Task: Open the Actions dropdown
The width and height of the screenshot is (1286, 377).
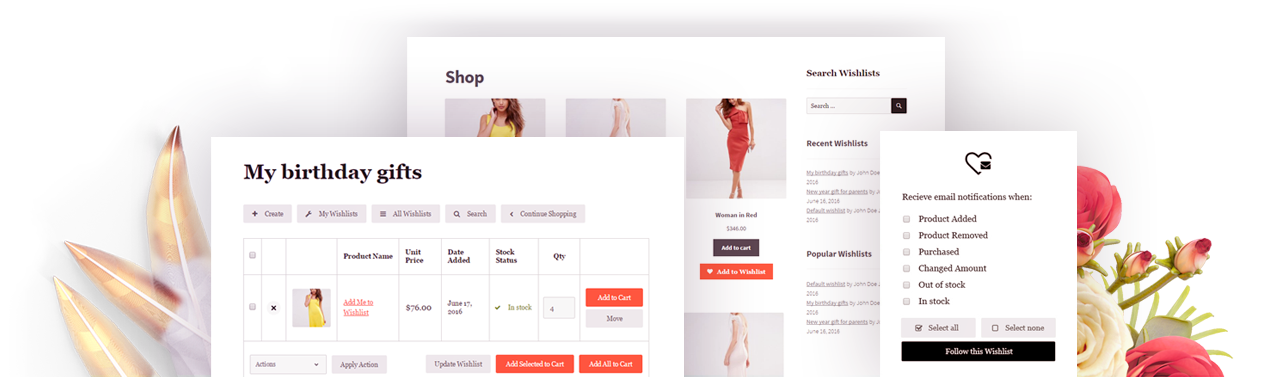Action: [288, 364]
